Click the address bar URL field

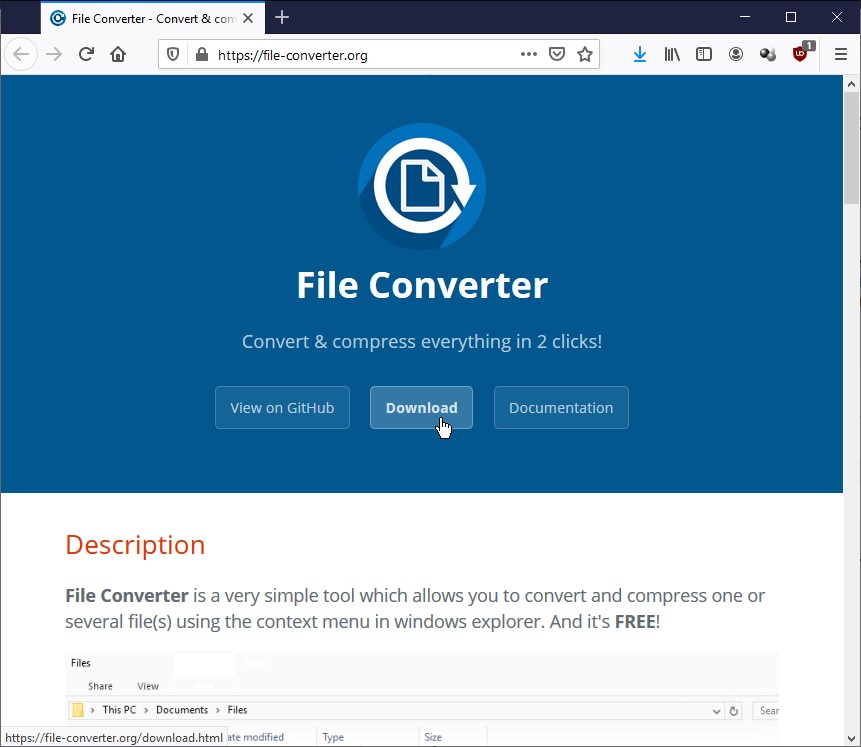[x=360, y=55]
